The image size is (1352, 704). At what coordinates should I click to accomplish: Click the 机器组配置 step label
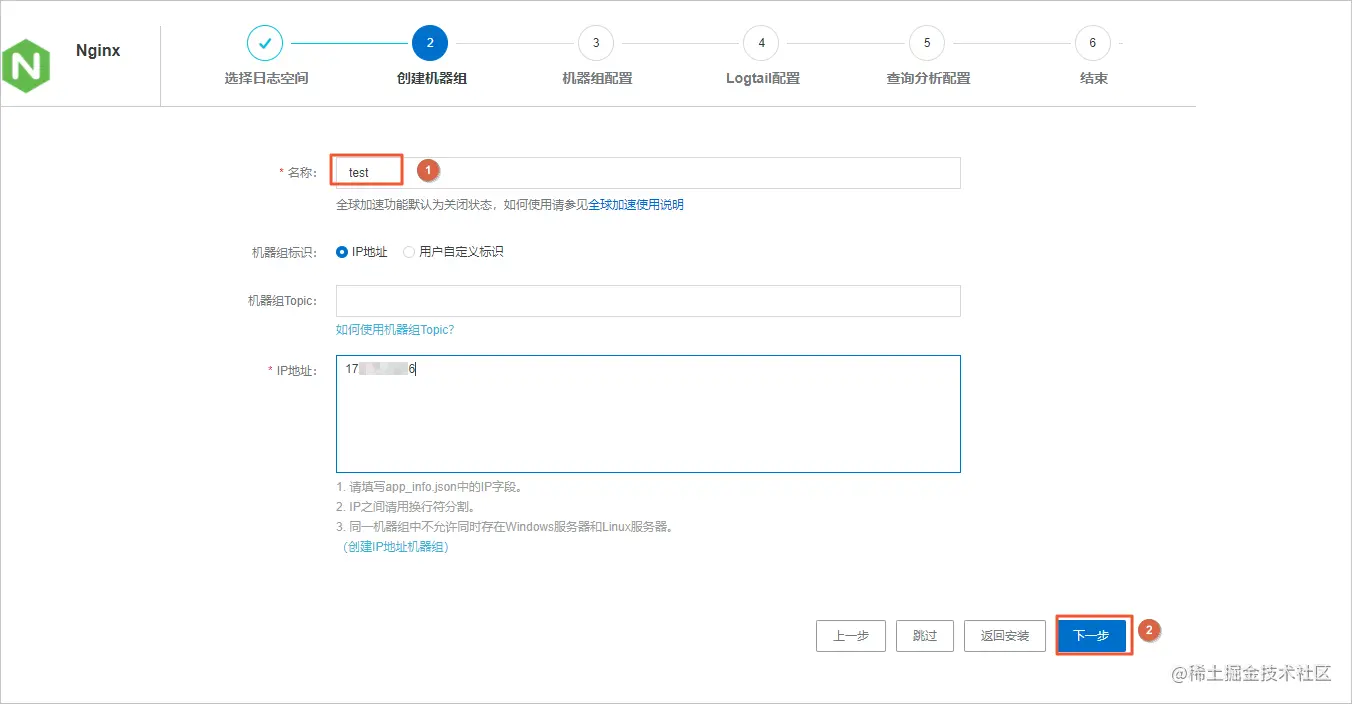click(597, 78)
